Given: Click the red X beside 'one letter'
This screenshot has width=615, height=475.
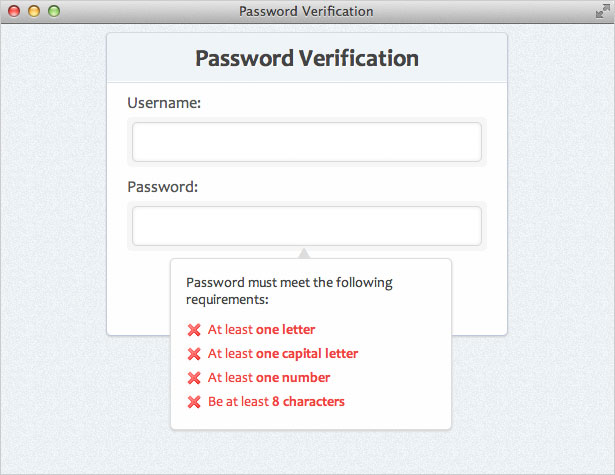Looking at the screenshot, I should coord(194,329).
